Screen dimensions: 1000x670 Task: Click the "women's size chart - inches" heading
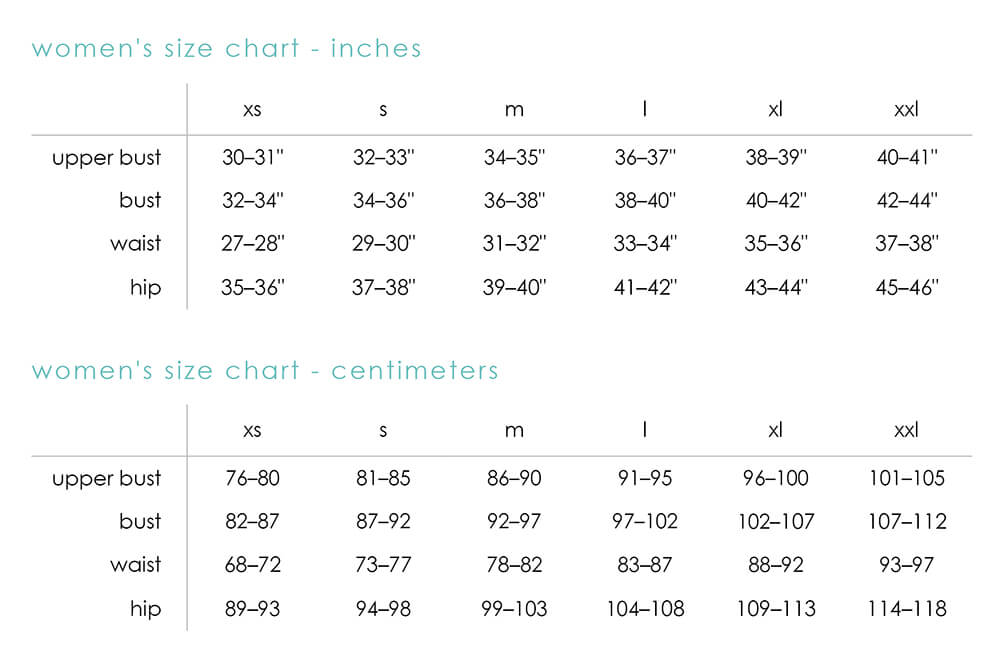(226, 48)
